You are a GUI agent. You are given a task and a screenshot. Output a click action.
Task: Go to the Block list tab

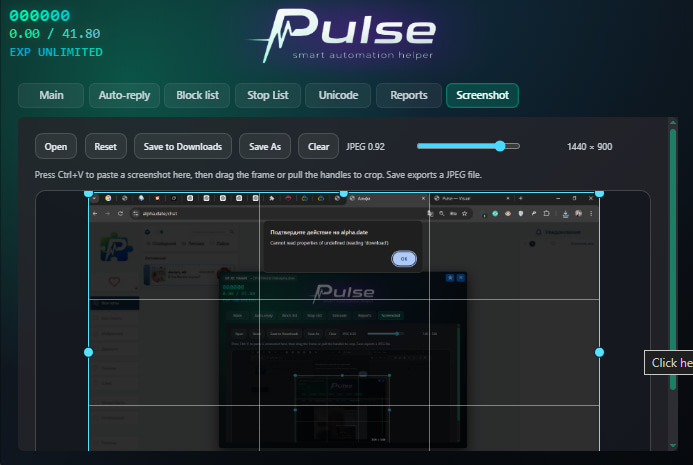click(197, 95)
